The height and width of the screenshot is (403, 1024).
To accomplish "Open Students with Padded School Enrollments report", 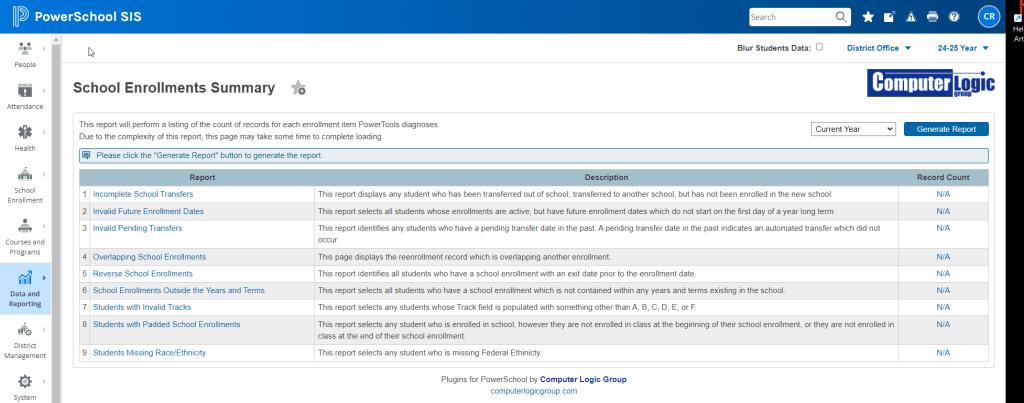I will tap(167, 325).
